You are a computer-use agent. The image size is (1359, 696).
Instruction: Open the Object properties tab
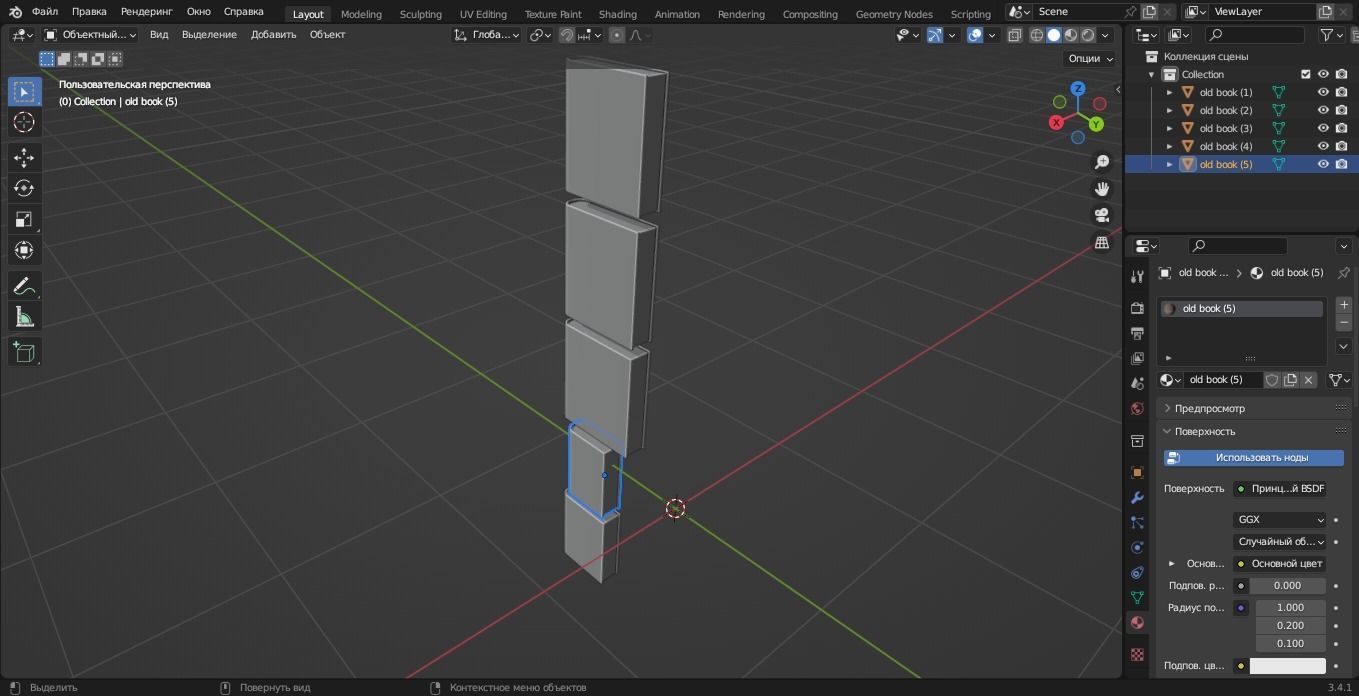point(1137,472)
